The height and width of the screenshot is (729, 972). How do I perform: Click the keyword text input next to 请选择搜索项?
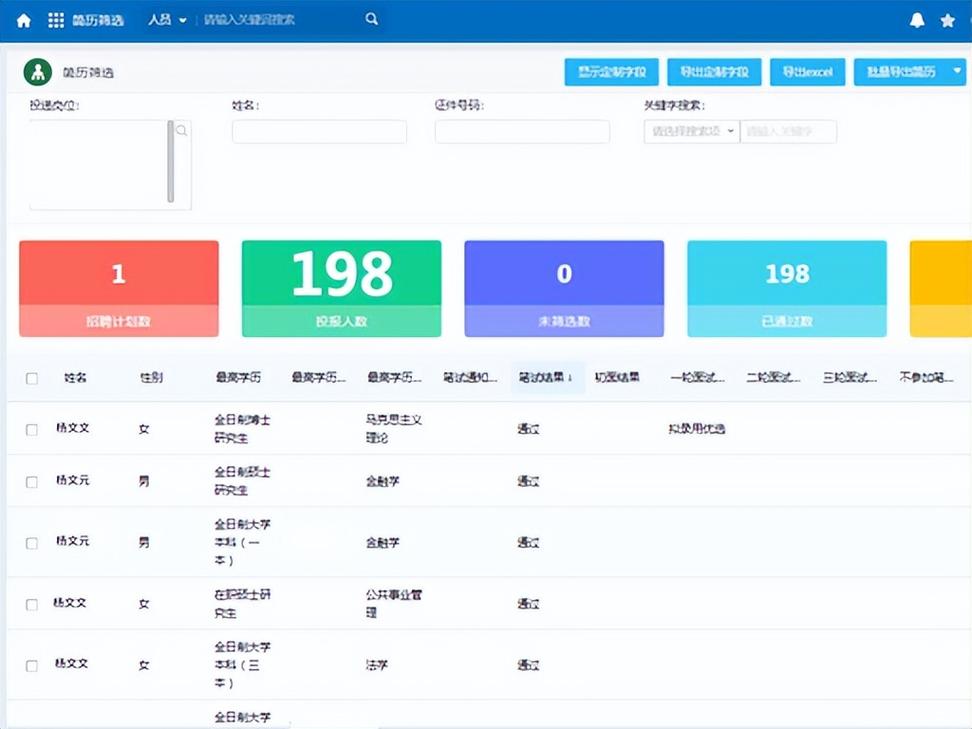(789, 131)
